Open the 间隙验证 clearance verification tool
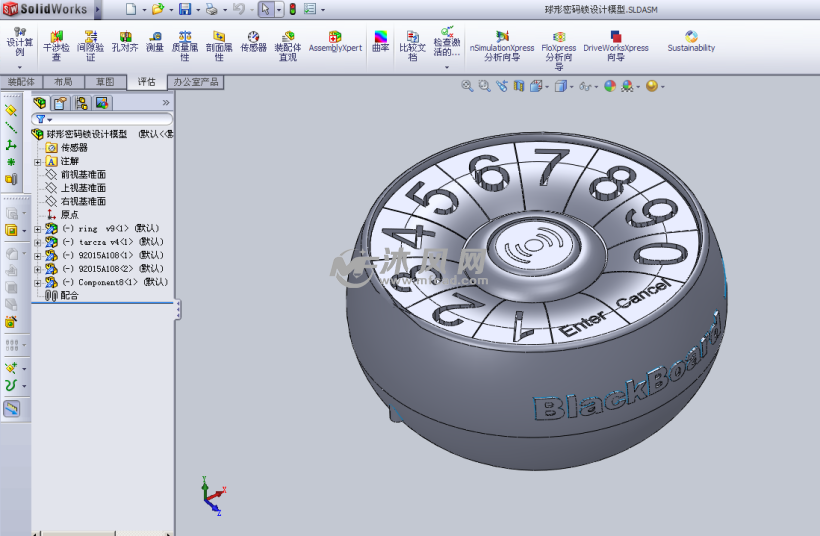Screen dimensions: 820x536 90,46
